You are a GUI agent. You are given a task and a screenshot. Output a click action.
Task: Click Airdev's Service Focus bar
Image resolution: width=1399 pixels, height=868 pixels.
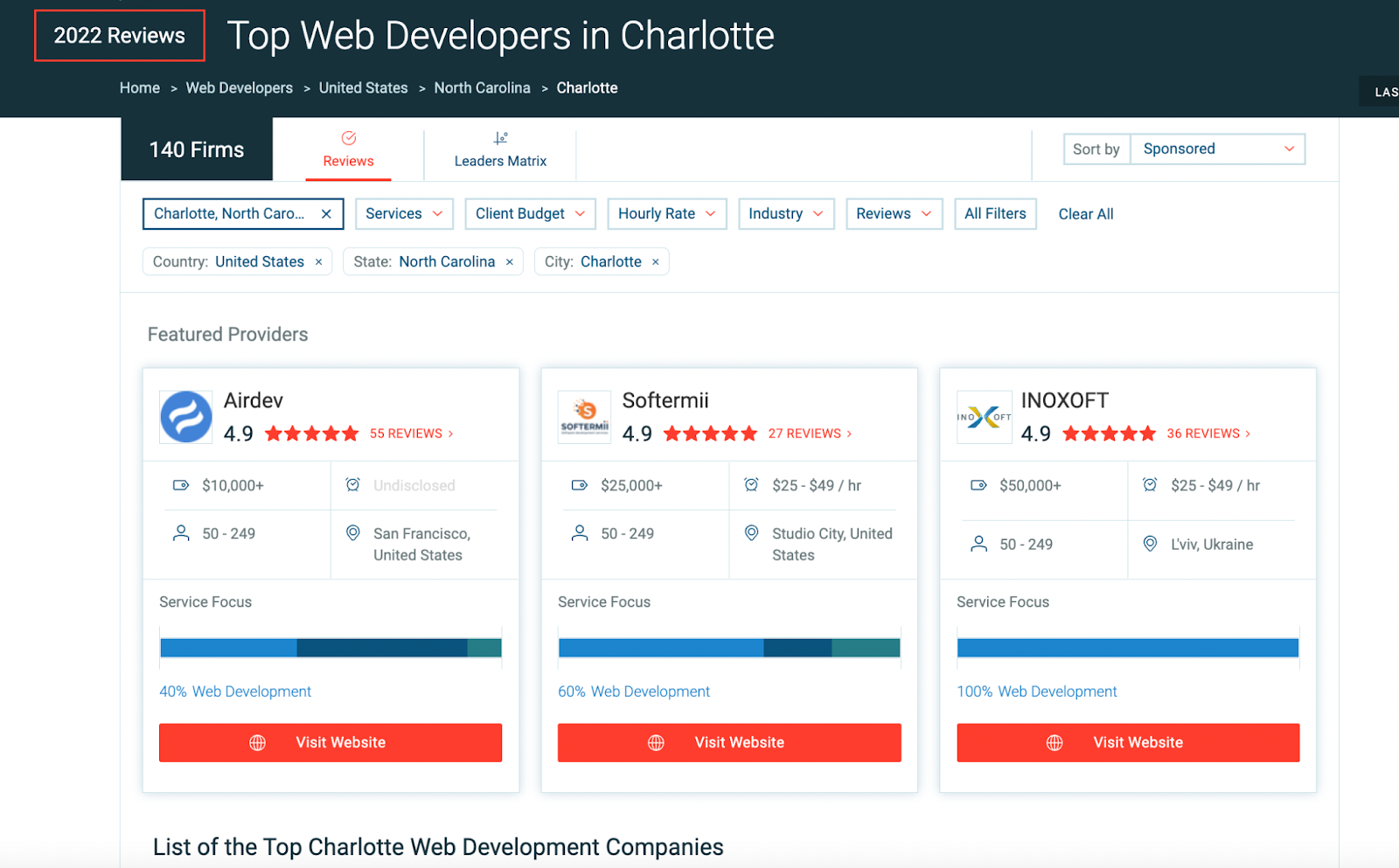331,648
